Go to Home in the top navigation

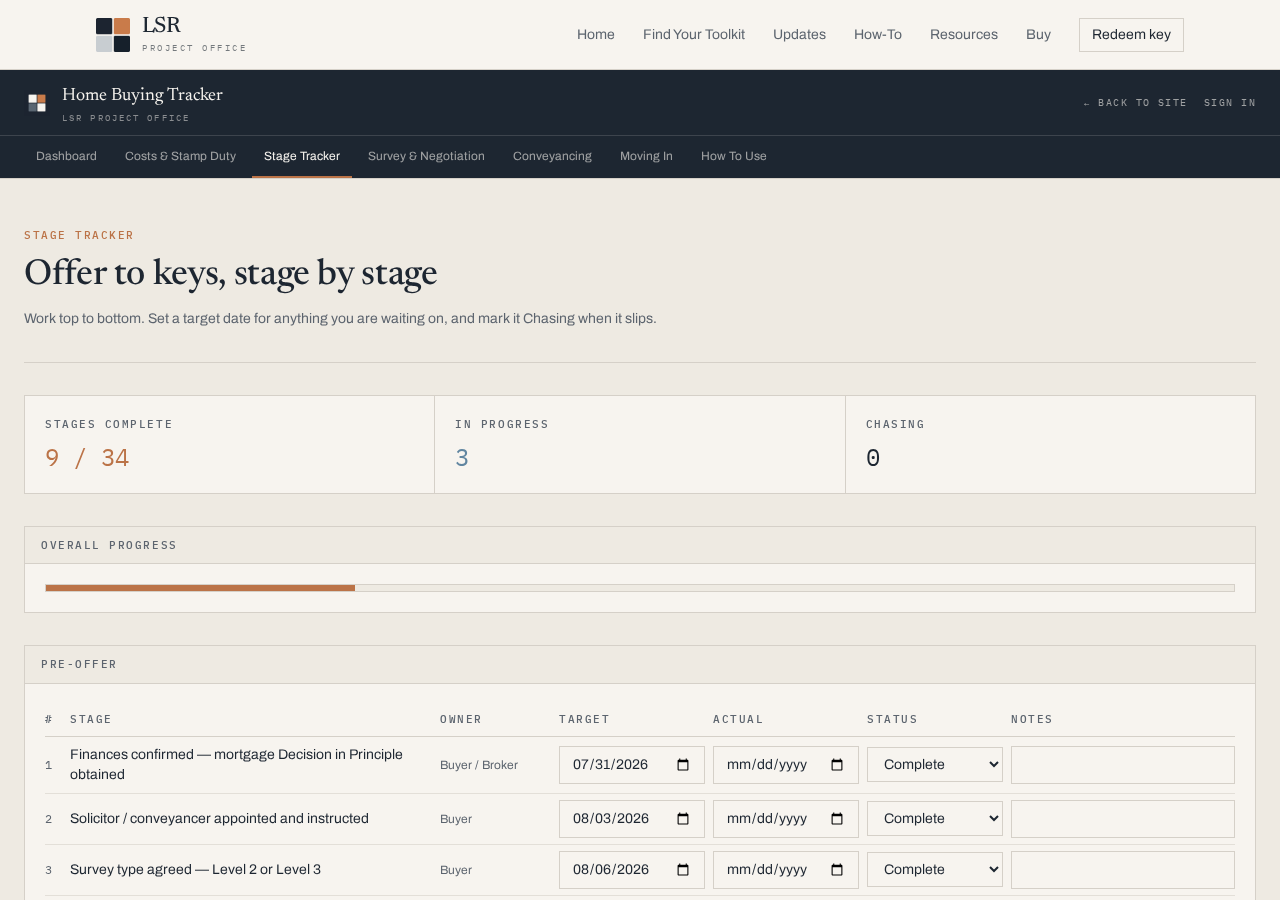[x=596, y=35]
